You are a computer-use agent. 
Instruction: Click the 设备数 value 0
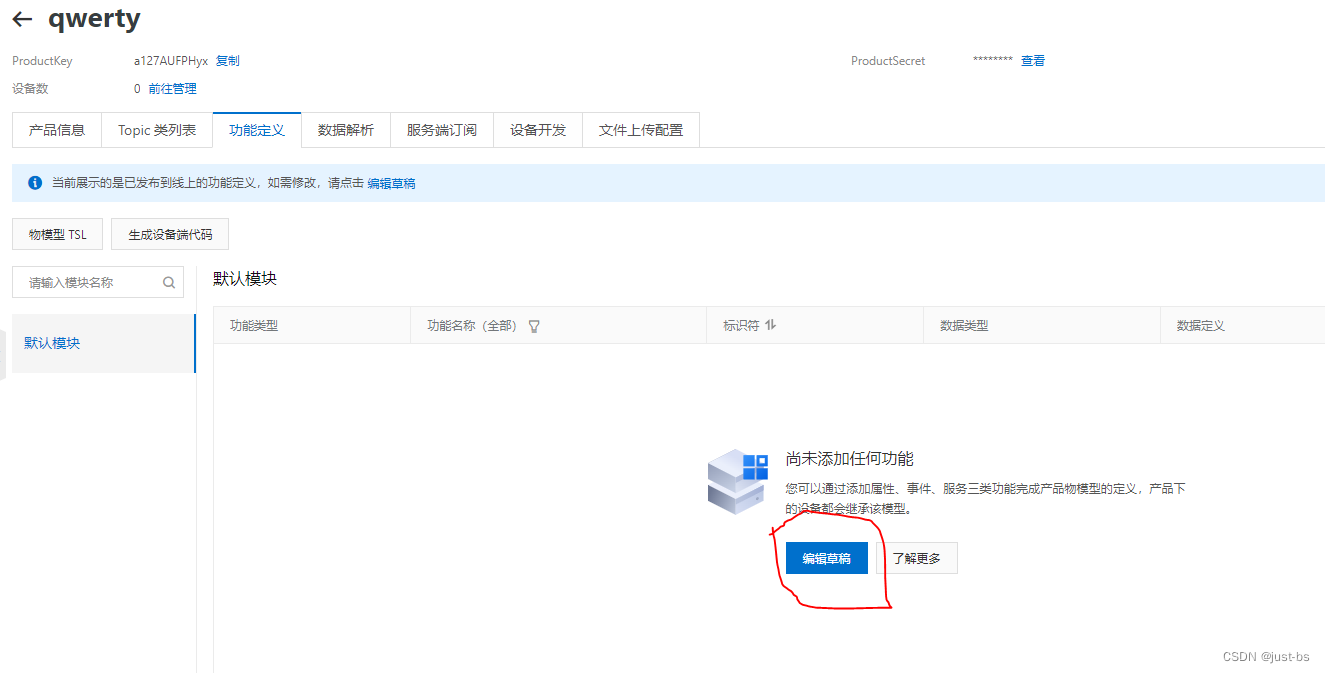click(x=137, y=89)
